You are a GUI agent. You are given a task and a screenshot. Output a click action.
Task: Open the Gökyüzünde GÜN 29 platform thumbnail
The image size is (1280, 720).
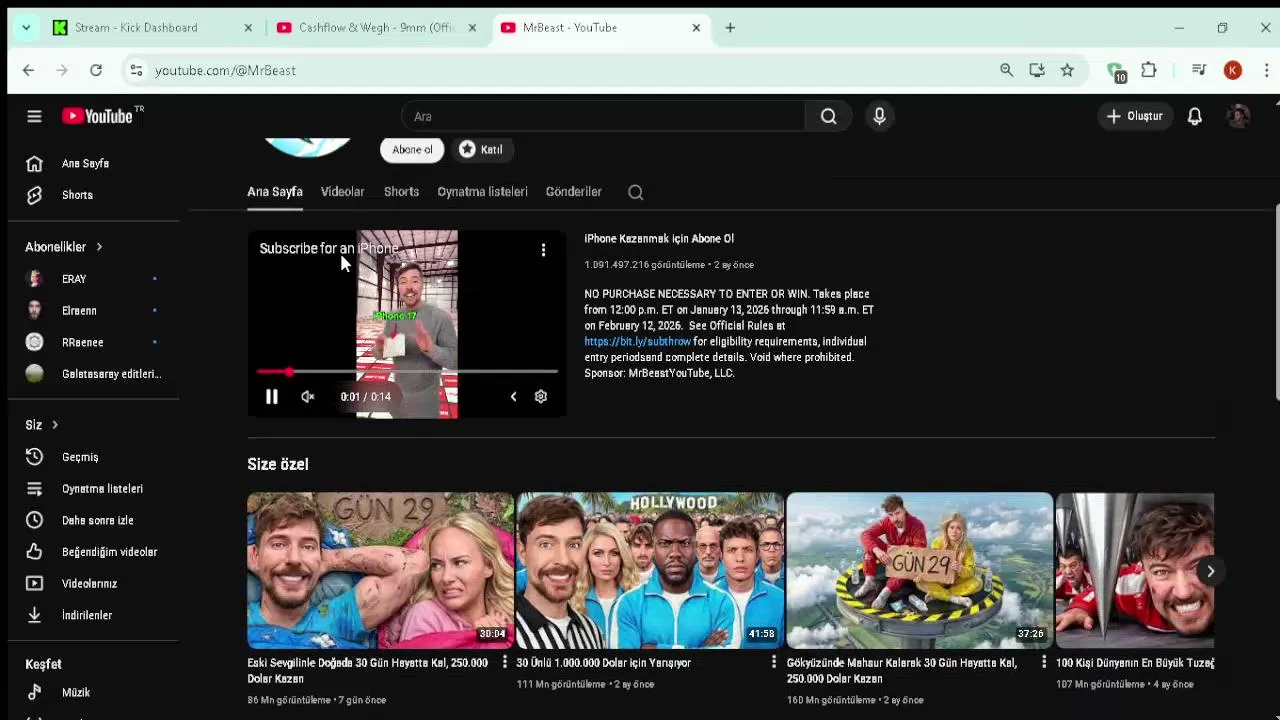(x=919, y=570)
